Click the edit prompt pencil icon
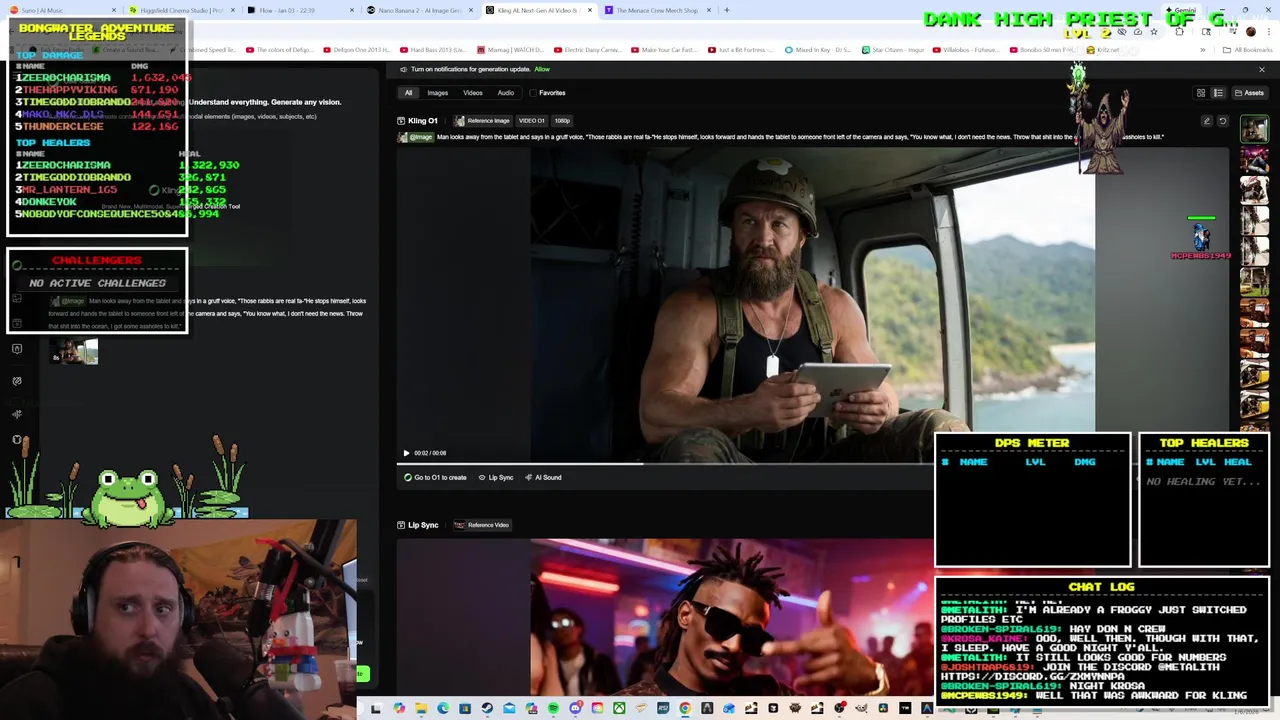1280x720 pixels. click(x=1207, y=121)
